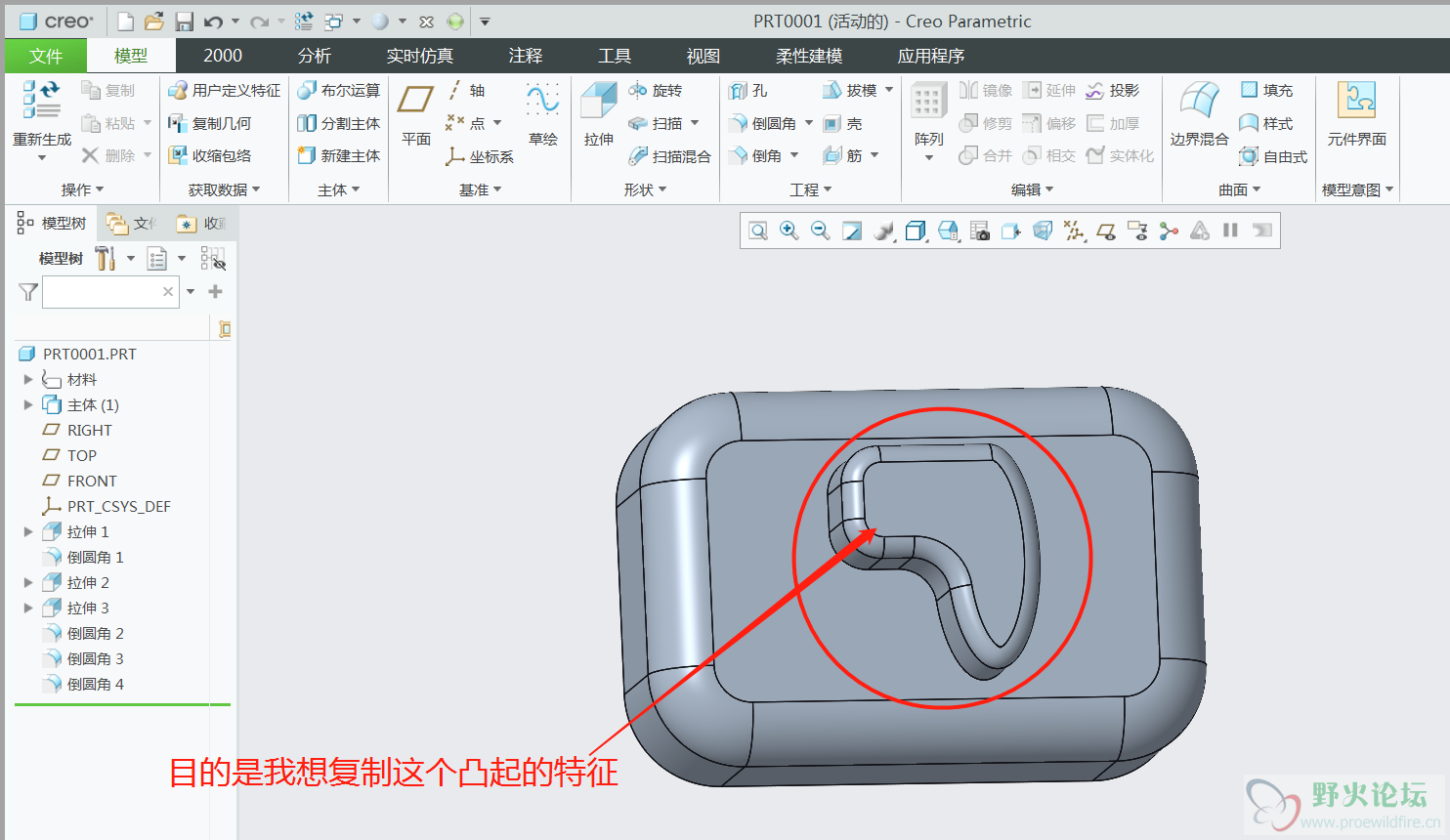
Task: Expand the 主体 (1) tree node
Action: click(x=28, y=405)
